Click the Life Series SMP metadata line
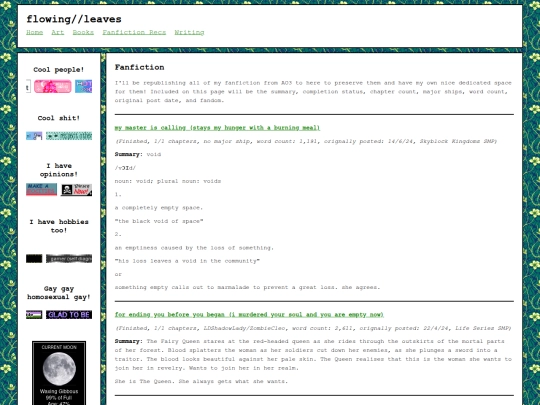The height and width of the screenshot is (405, 540). (313, 328)
